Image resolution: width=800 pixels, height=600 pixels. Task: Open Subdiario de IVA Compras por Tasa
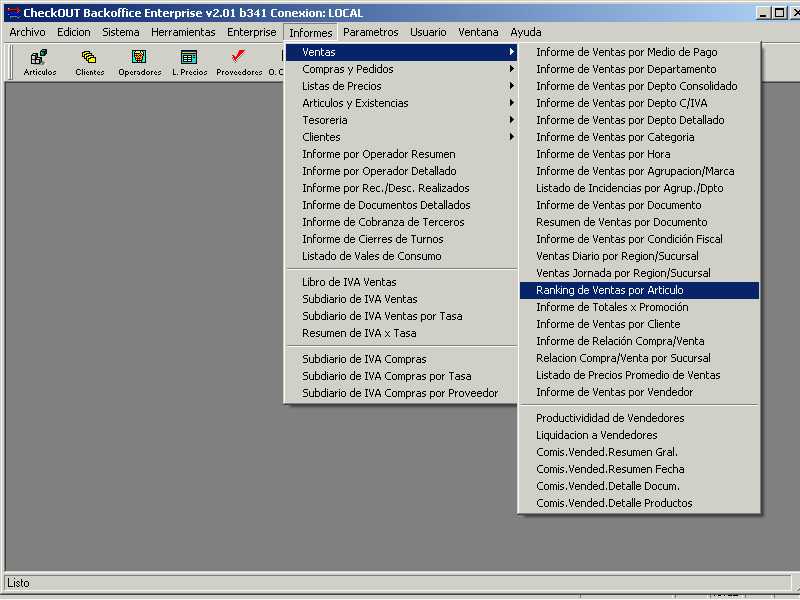(x=401, y=376)
